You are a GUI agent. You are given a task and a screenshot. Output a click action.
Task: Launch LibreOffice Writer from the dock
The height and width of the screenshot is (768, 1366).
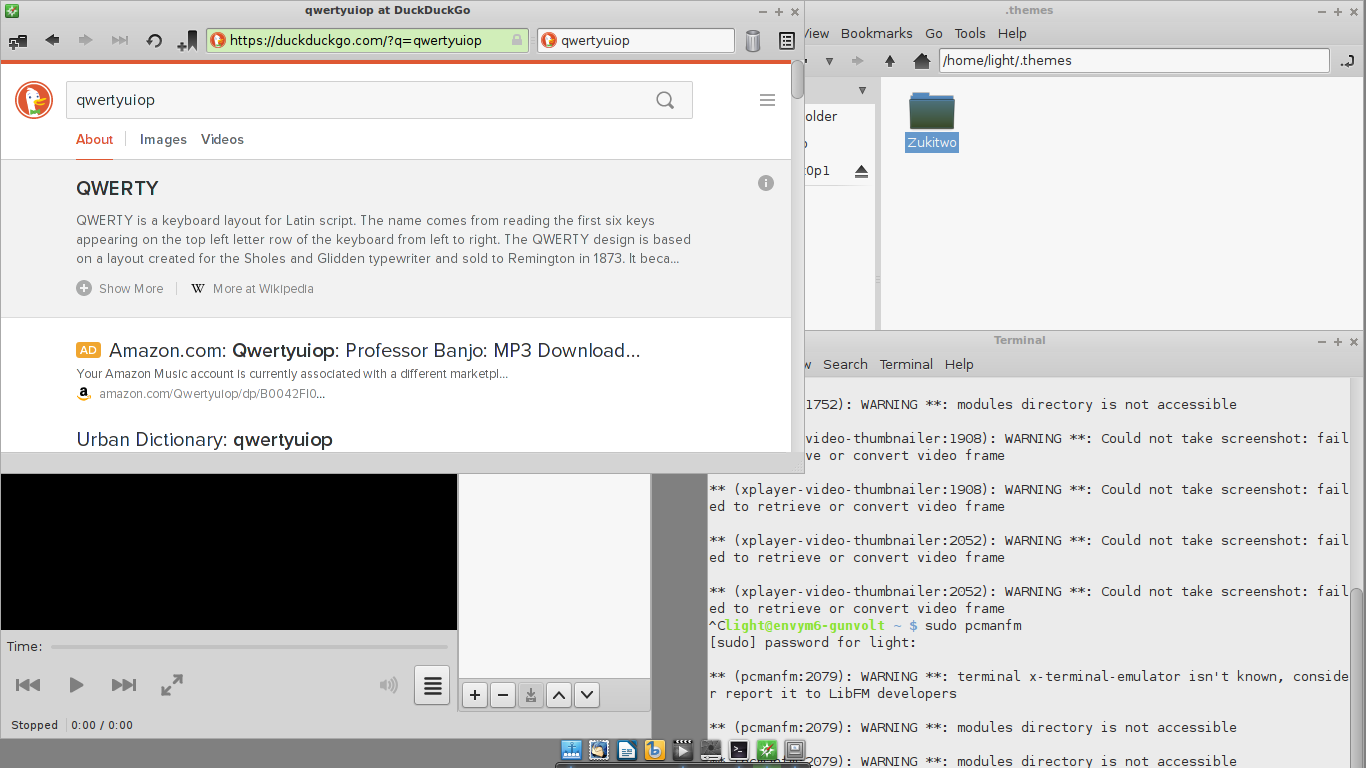627,749
